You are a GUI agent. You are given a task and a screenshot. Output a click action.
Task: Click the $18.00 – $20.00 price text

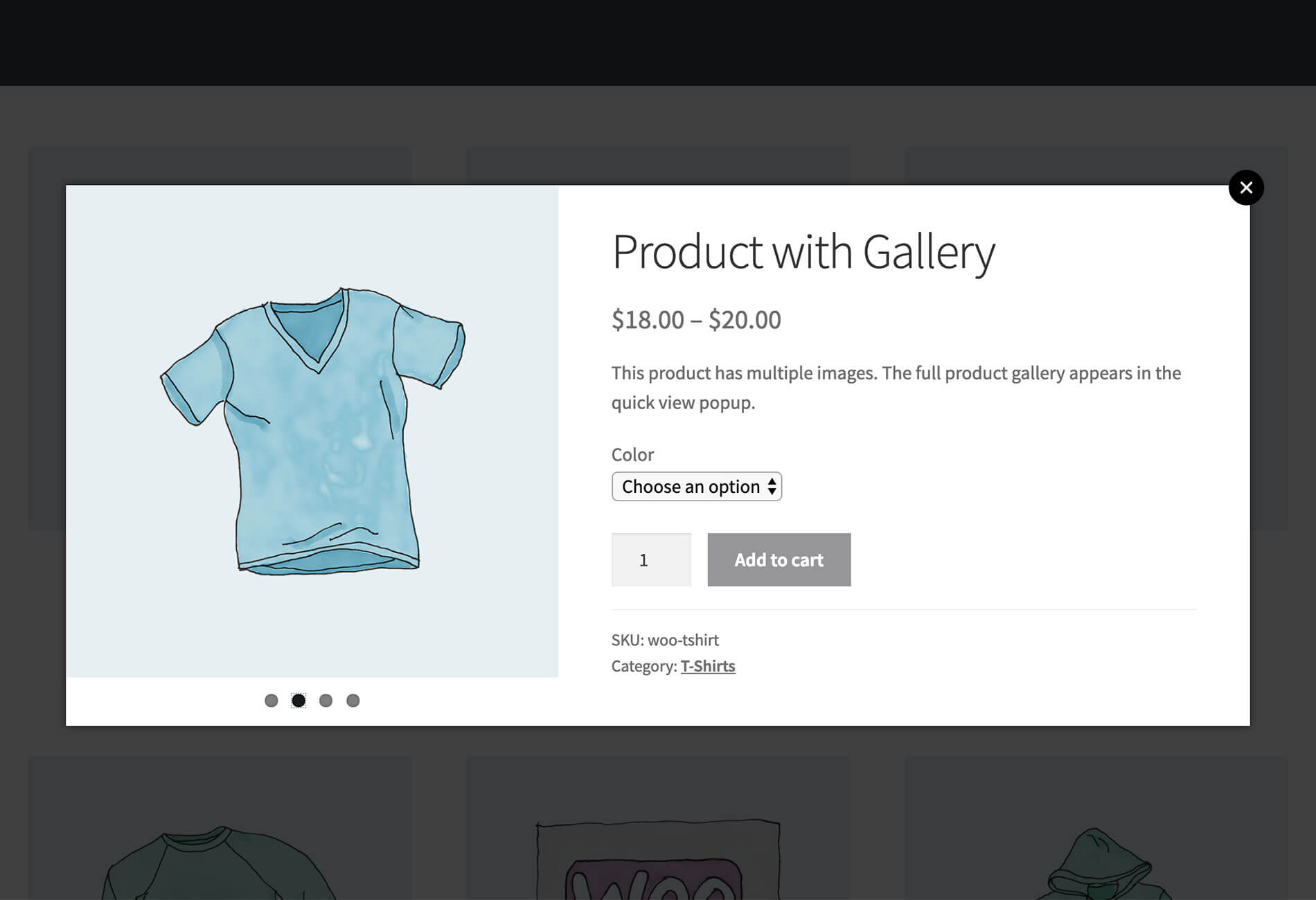tap(696, 320)
